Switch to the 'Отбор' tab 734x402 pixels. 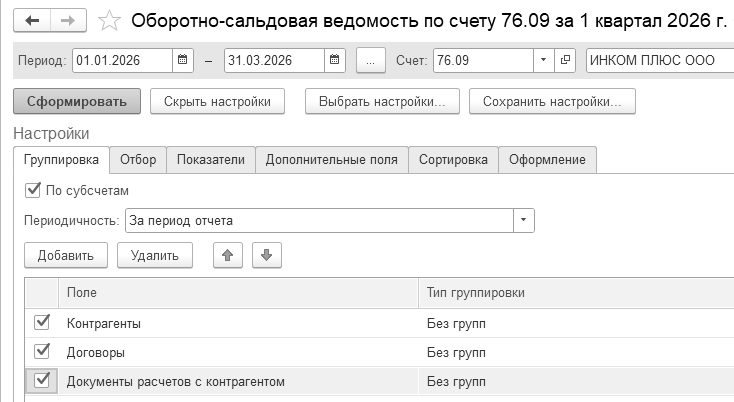coord(137,159)
